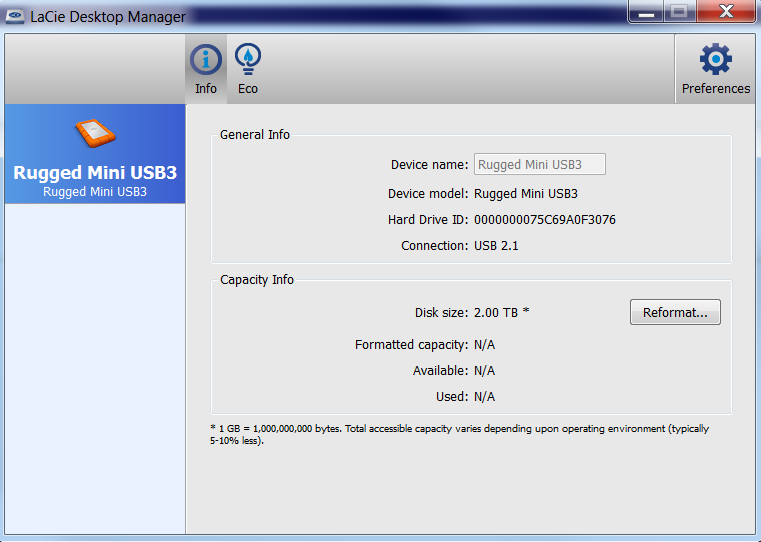
Task: Close the LaCie Desktop Manager window
Action: [726, 11]
